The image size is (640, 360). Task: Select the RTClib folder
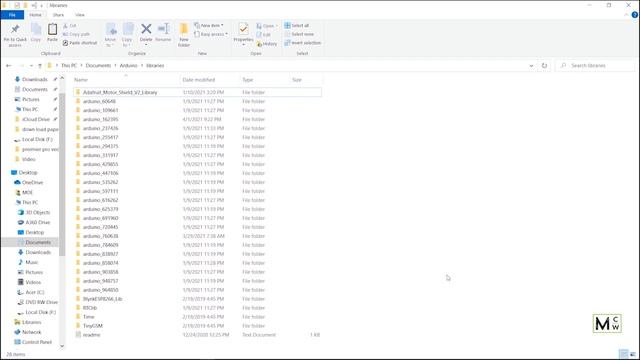pyautogui.click(x=197, y=308)
